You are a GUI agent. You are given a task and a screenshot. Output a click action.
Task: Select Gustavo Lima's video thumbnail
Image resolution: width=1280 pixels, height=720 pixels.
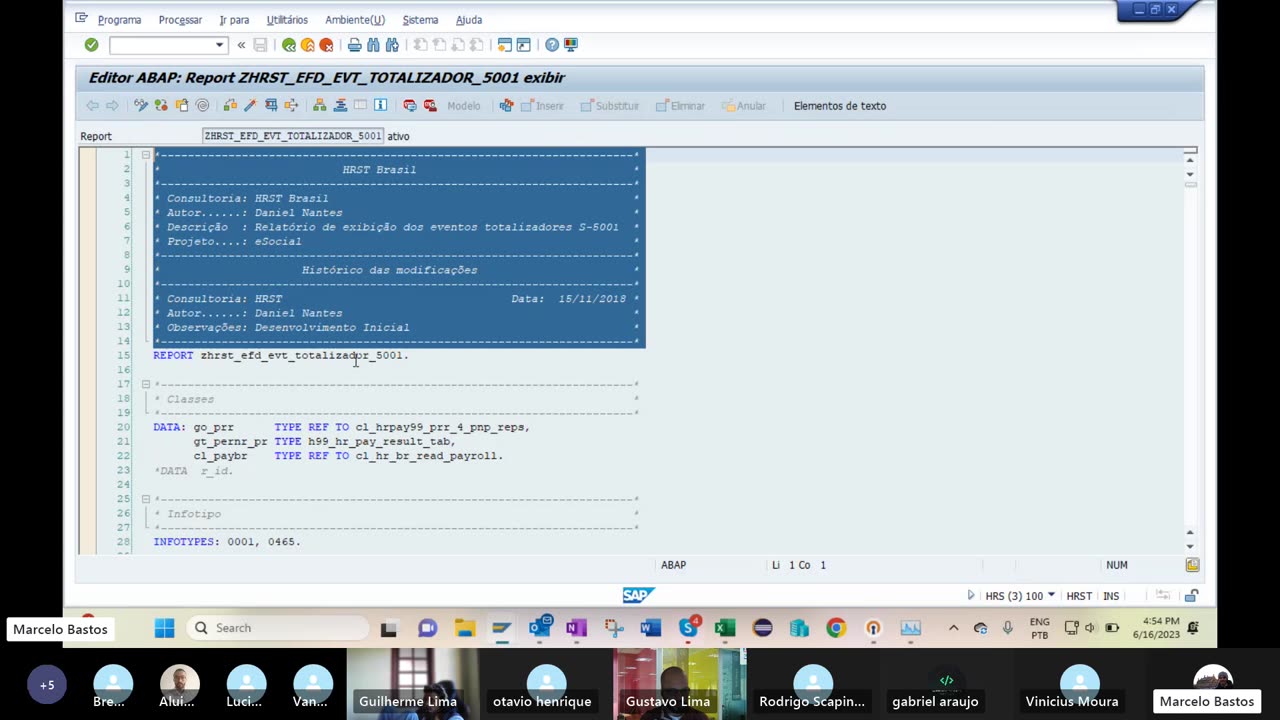[679, 684]
